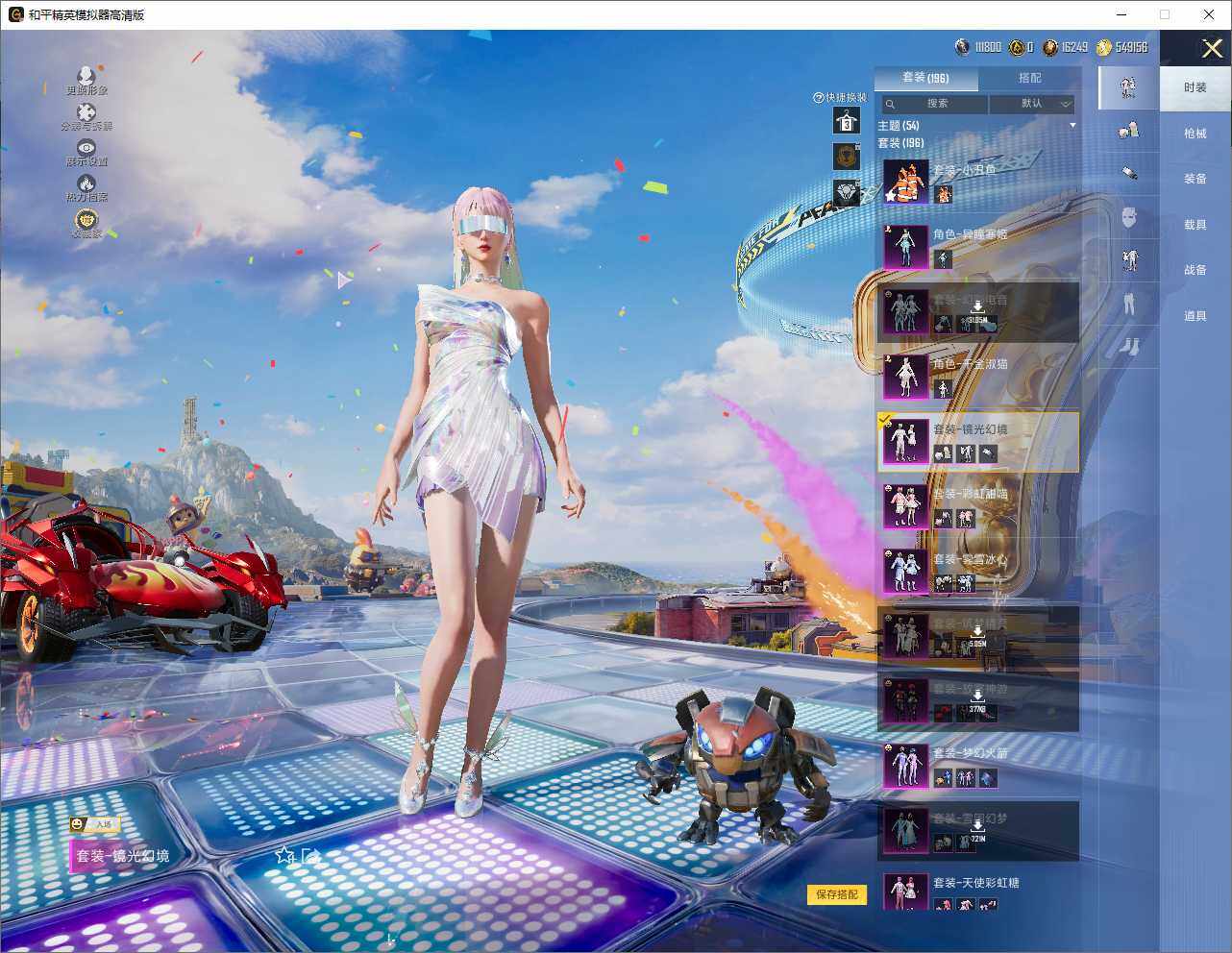
Task: Open the 默认 sort dropdown
Action: tap(1033, 104)
